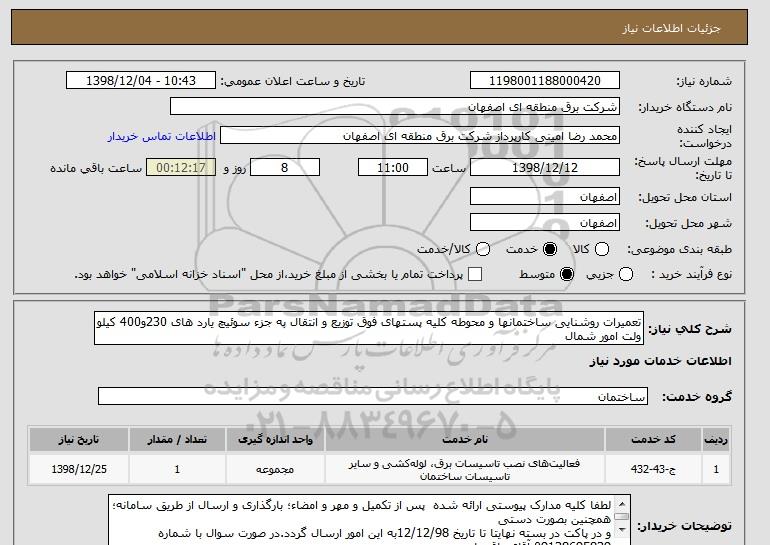Click the نوع فرآیند خرید label
This screenshot has width=770, height=545.
pos(691,275)
